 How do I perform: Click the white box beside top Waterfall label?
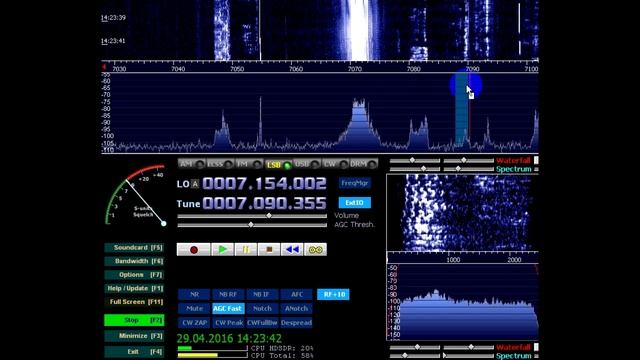tap(536, 160)
